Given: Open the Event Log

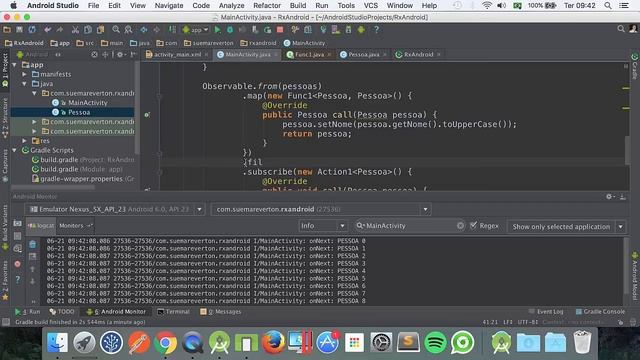Looking at the screenshot, I should (546, 311).
